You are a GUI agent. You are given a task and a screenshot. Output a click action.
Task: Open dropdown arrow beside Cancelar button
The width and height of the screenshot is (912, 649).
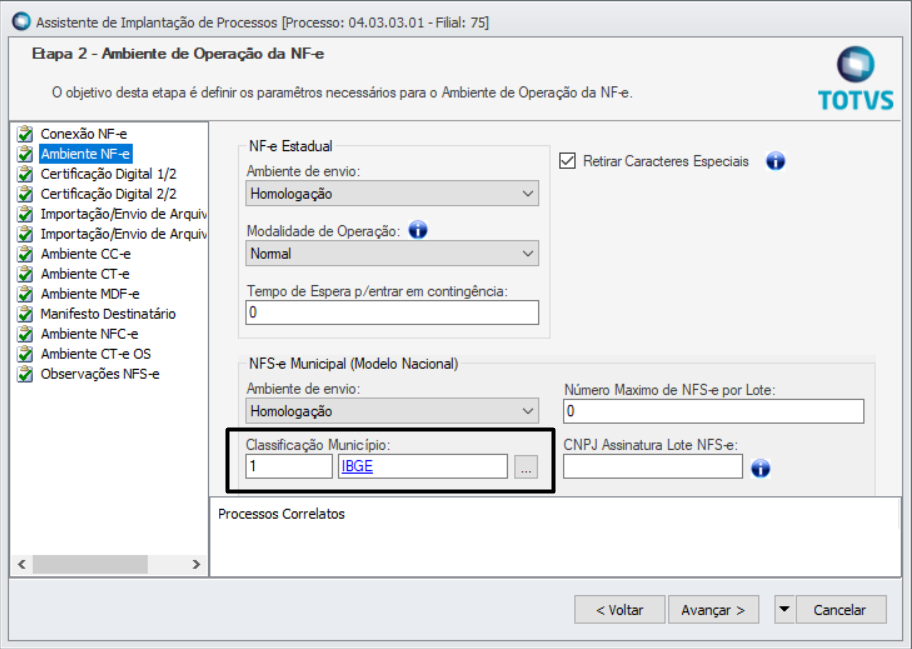click(784, 609)
